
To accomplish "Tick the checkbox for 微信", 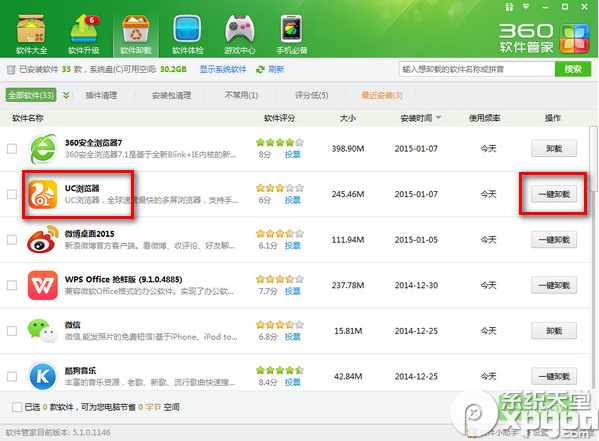I will pyautogui.click(x=12, y=331).
